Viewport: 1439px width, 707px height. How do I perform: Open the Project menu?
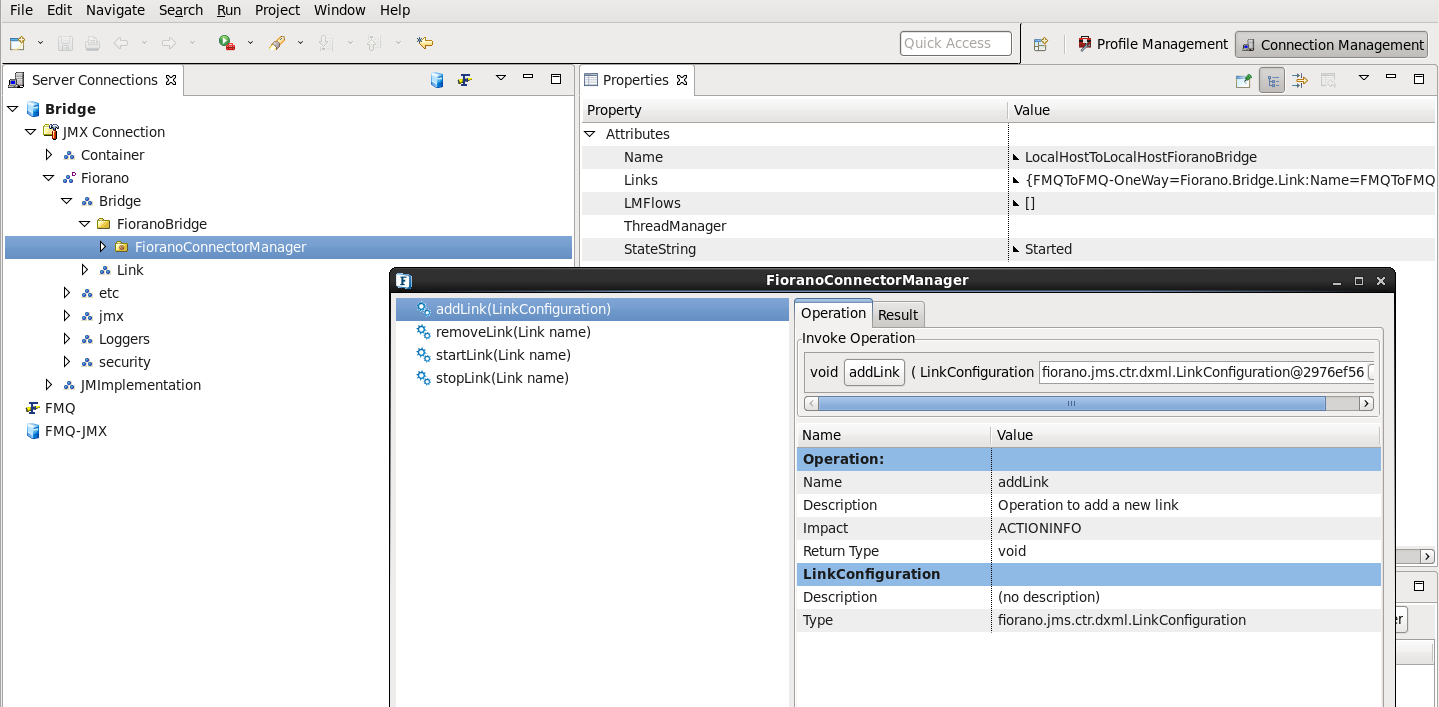pyautogui.click(x=277, y=10)
